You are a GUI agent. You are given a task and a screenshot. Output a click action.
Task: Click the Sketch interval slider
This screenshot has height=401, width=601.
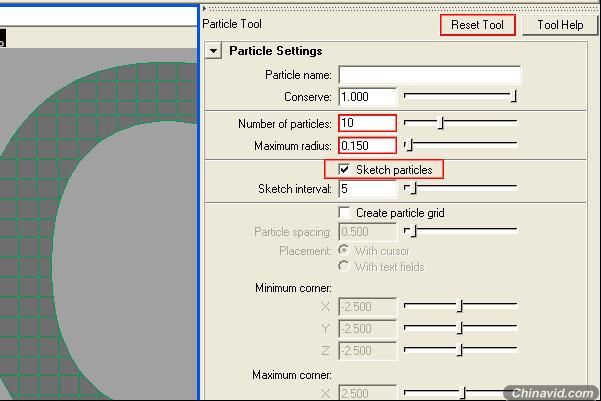[459, 188]
